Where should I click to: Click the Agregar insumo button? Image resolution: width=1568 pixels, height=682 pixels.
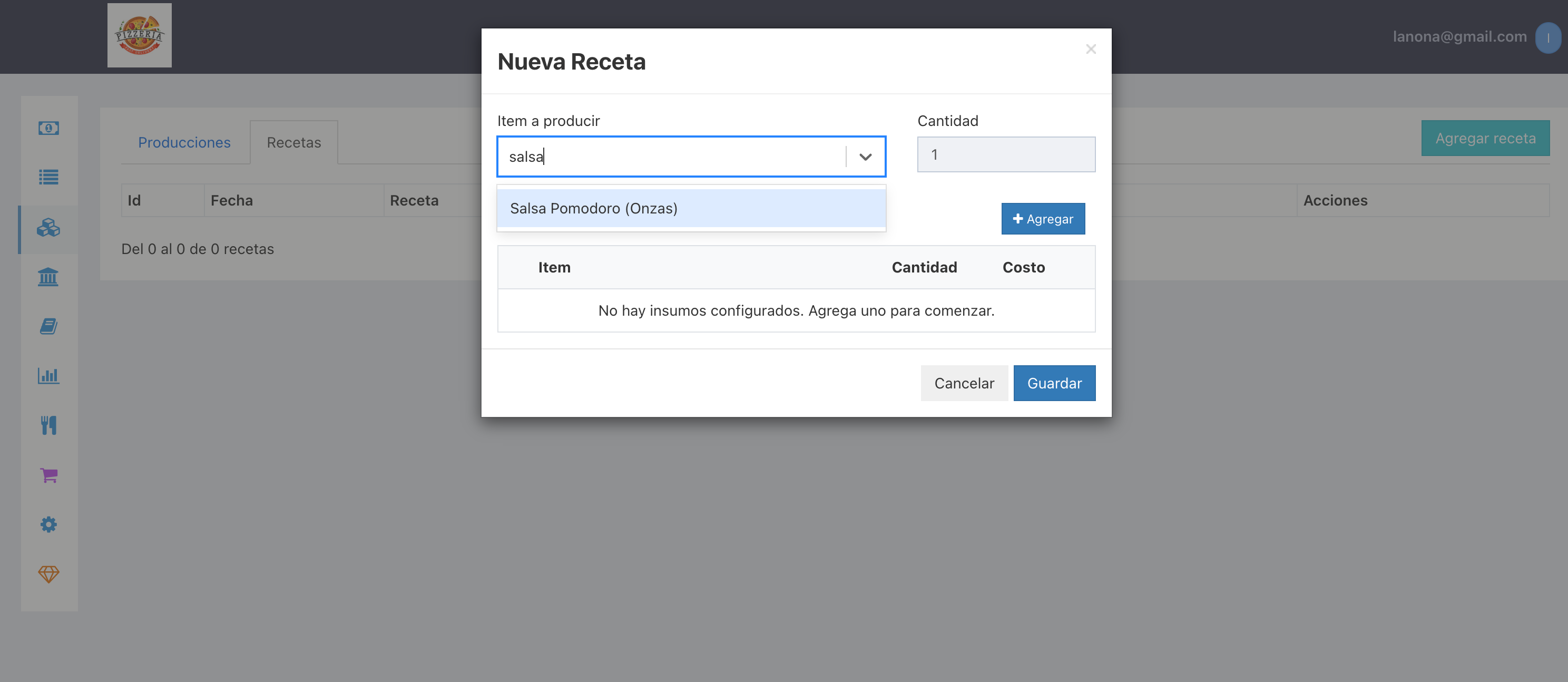[1043, 219]
